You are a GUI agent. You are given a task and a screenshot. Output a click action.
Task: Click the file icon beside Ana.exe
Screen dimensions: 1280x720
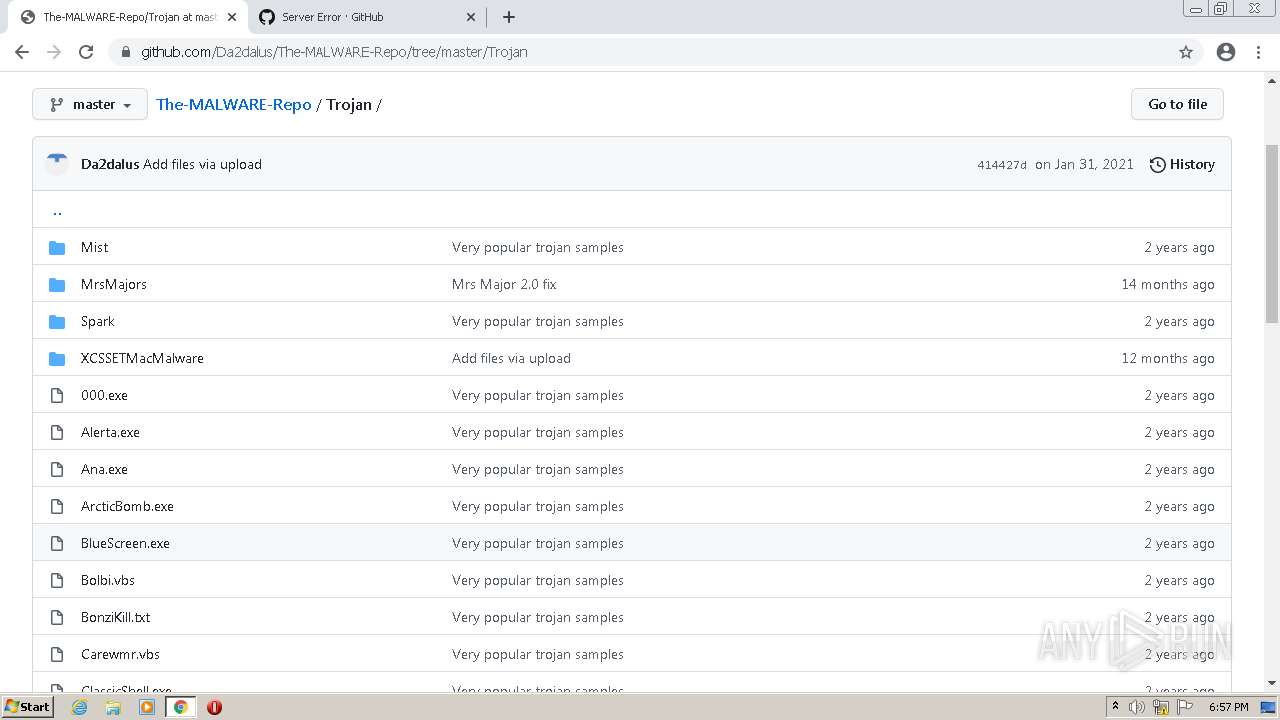click(57, 469)
